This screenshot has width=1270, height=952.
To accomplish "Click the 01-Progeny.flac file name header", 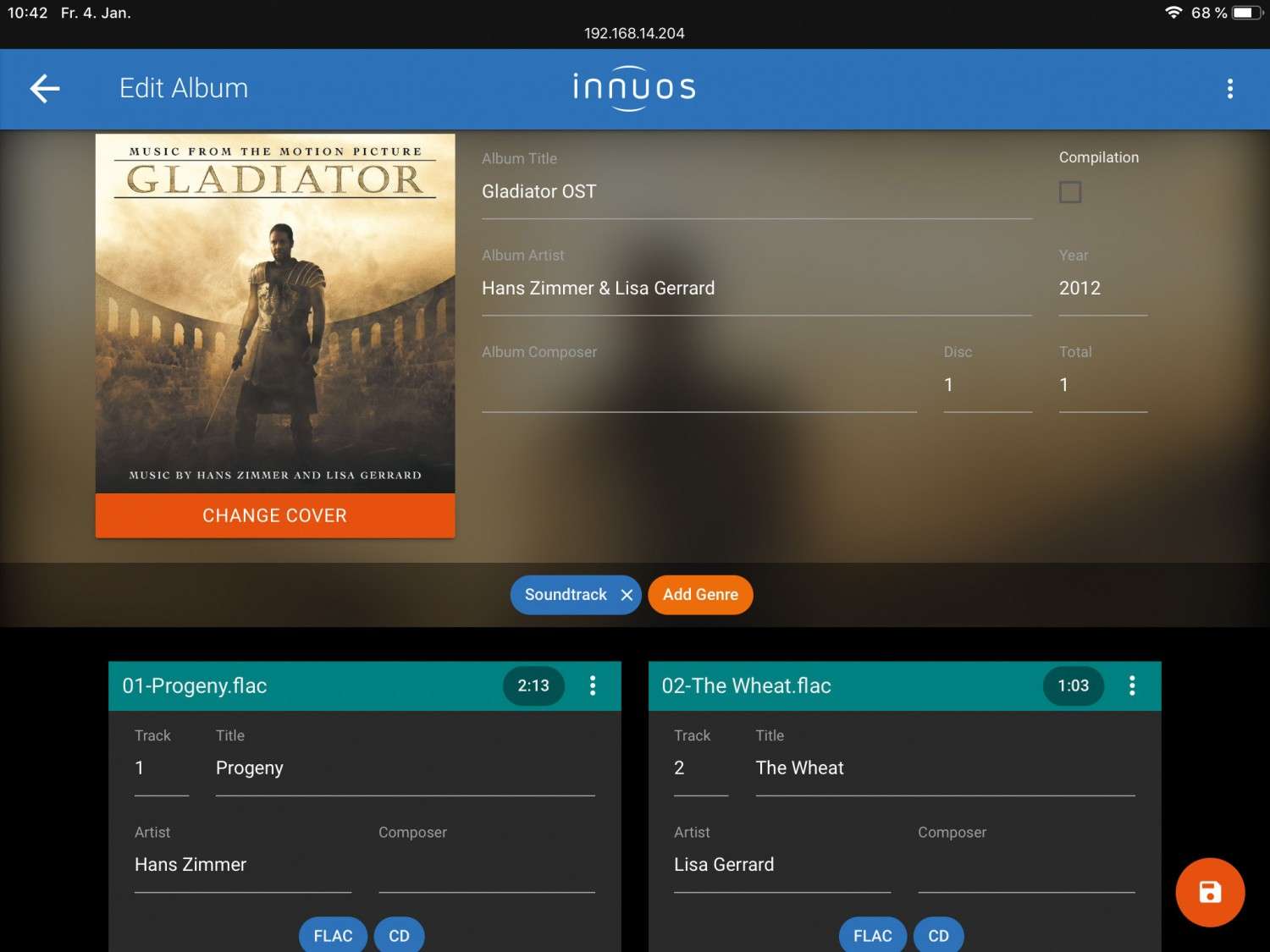I will [195, 685].
